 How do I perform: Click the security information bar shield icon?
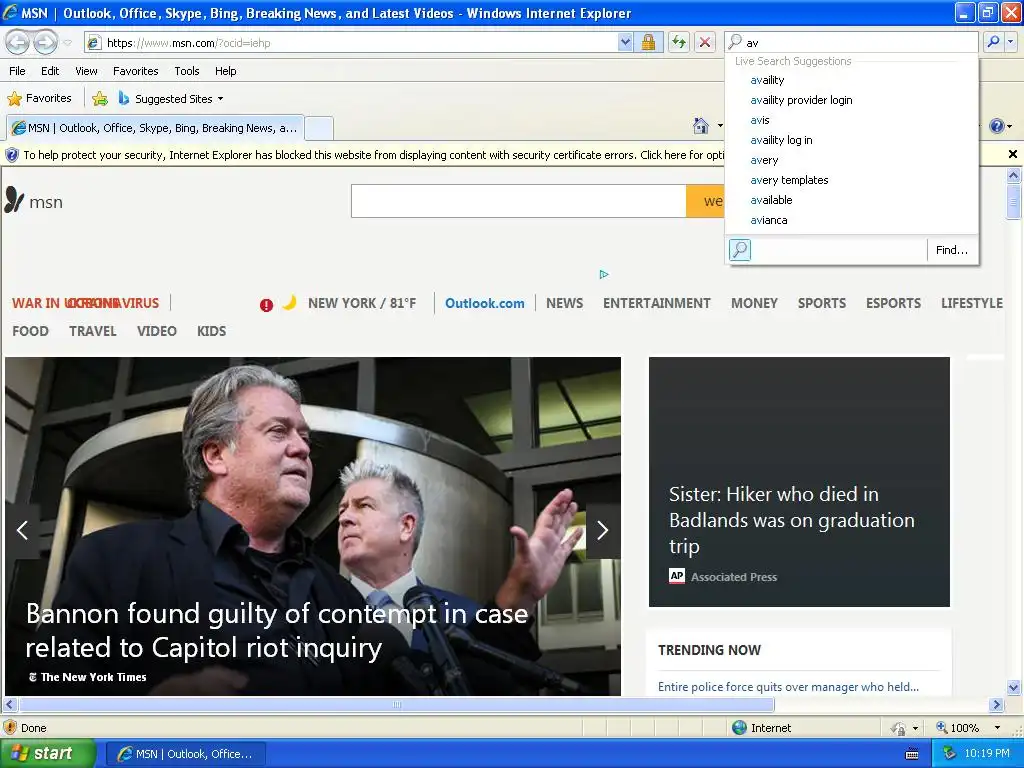coord(12,155)
